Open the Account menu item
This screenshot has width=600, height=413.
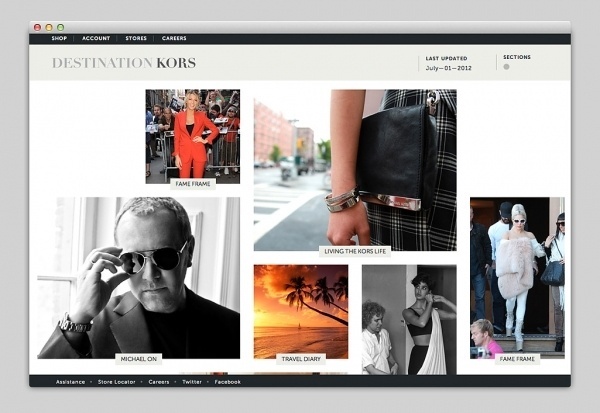tap(96, 38)
